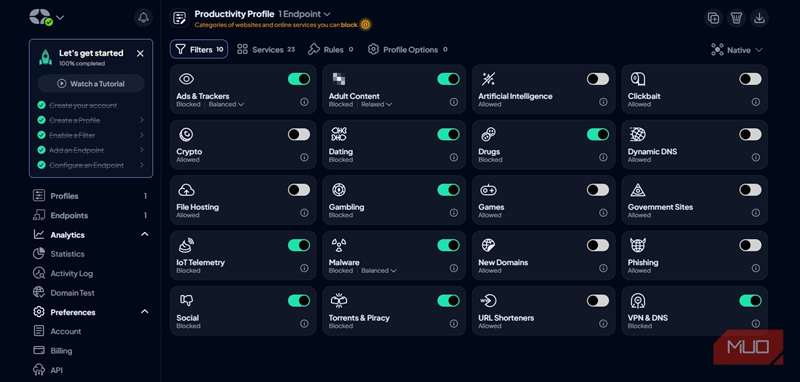Switch to the Services tab
This screenshot has width=800, height=382.
click(x=266, y=49)
